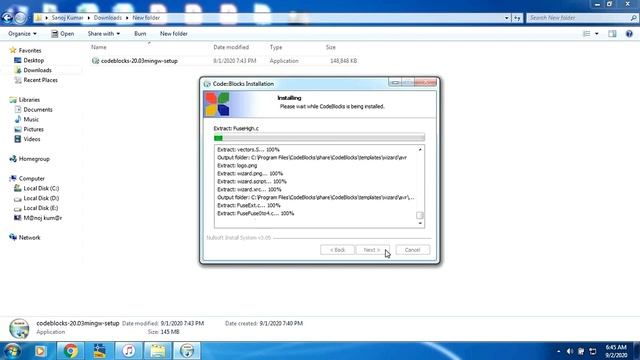
Task: Open the Code::Blocks installer taskbar icon
Action: point(187,351)
